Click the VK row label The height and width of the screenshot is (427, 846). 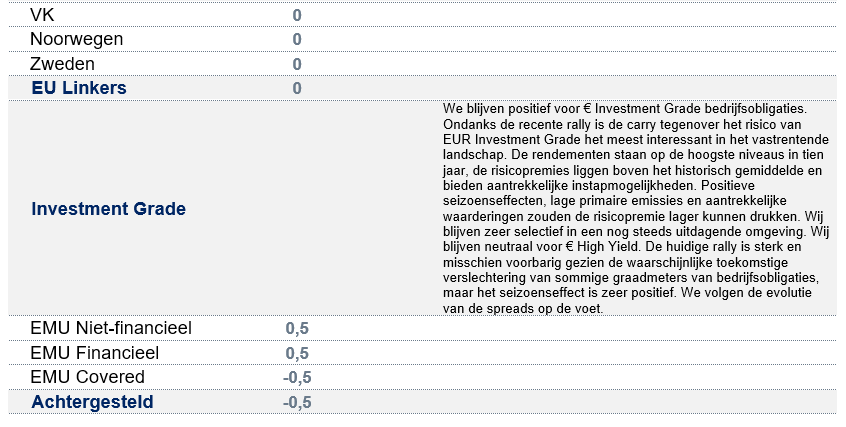(43, 15)
